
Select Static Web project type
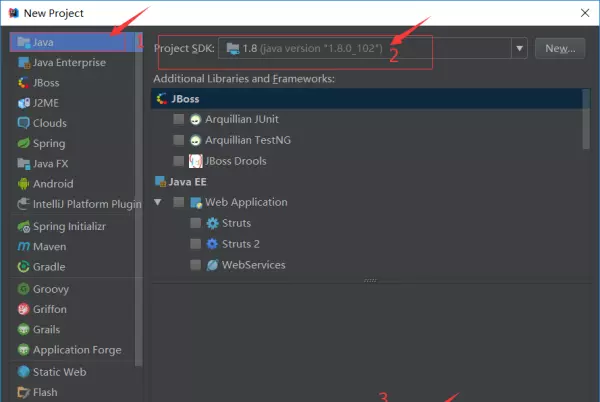(73, 372)
